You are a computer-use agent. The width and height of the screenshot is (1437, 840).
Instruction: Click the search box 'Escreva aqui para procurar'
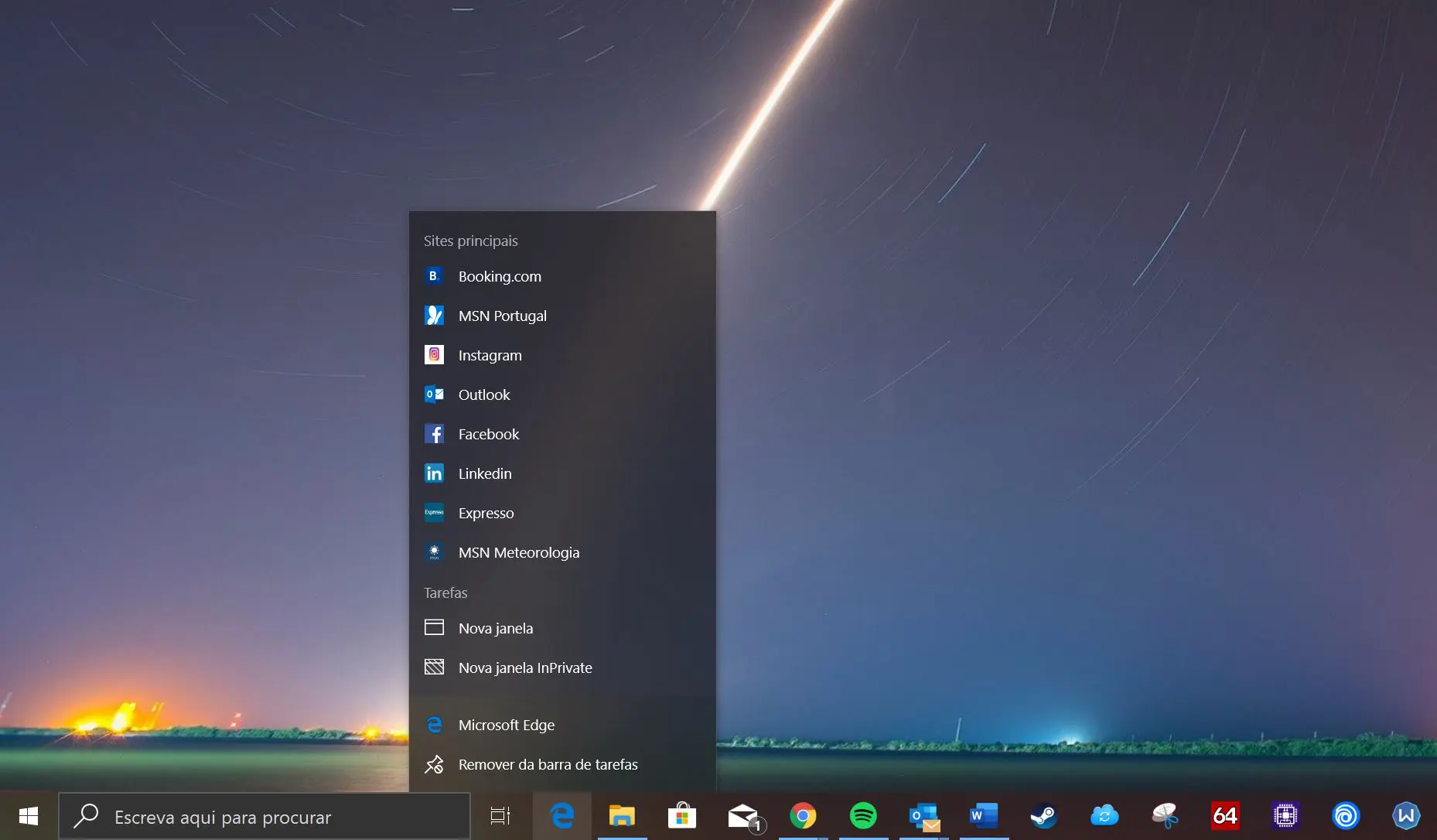tap(265, 817)
